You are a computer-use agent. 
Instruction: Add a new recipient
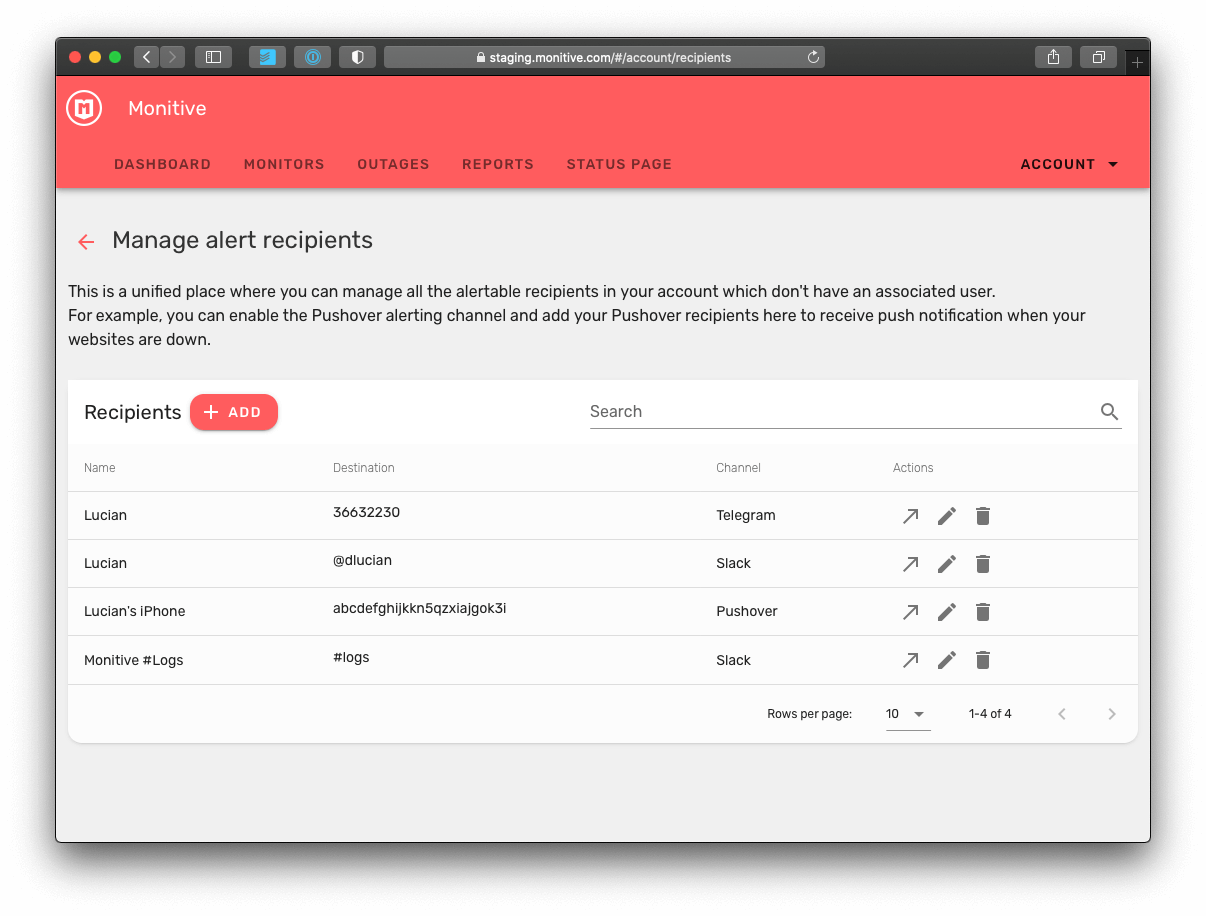234,412
